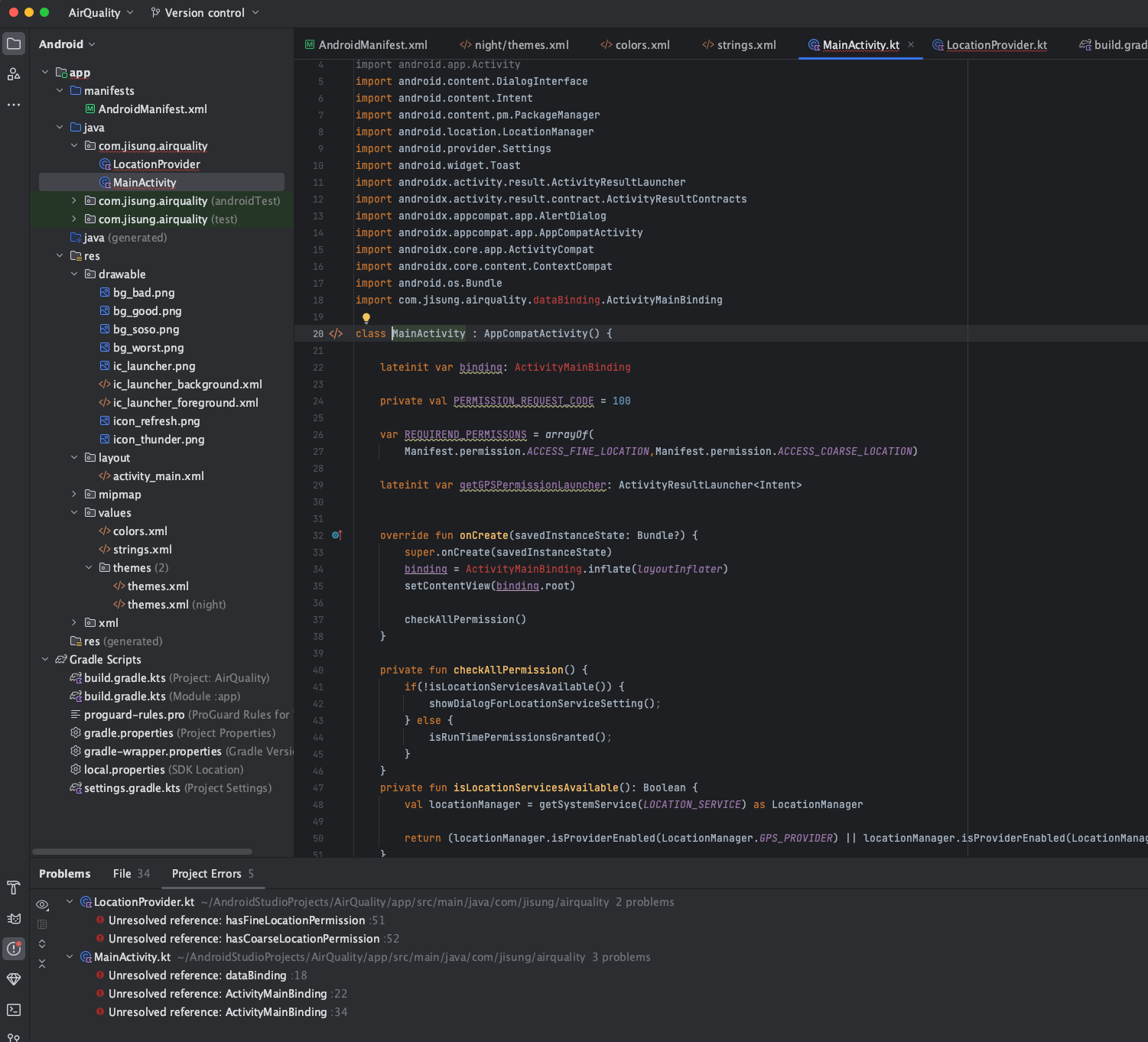Switch to strings.xml editor tab
This screenshot has width=1148, height=1042.
739,44
